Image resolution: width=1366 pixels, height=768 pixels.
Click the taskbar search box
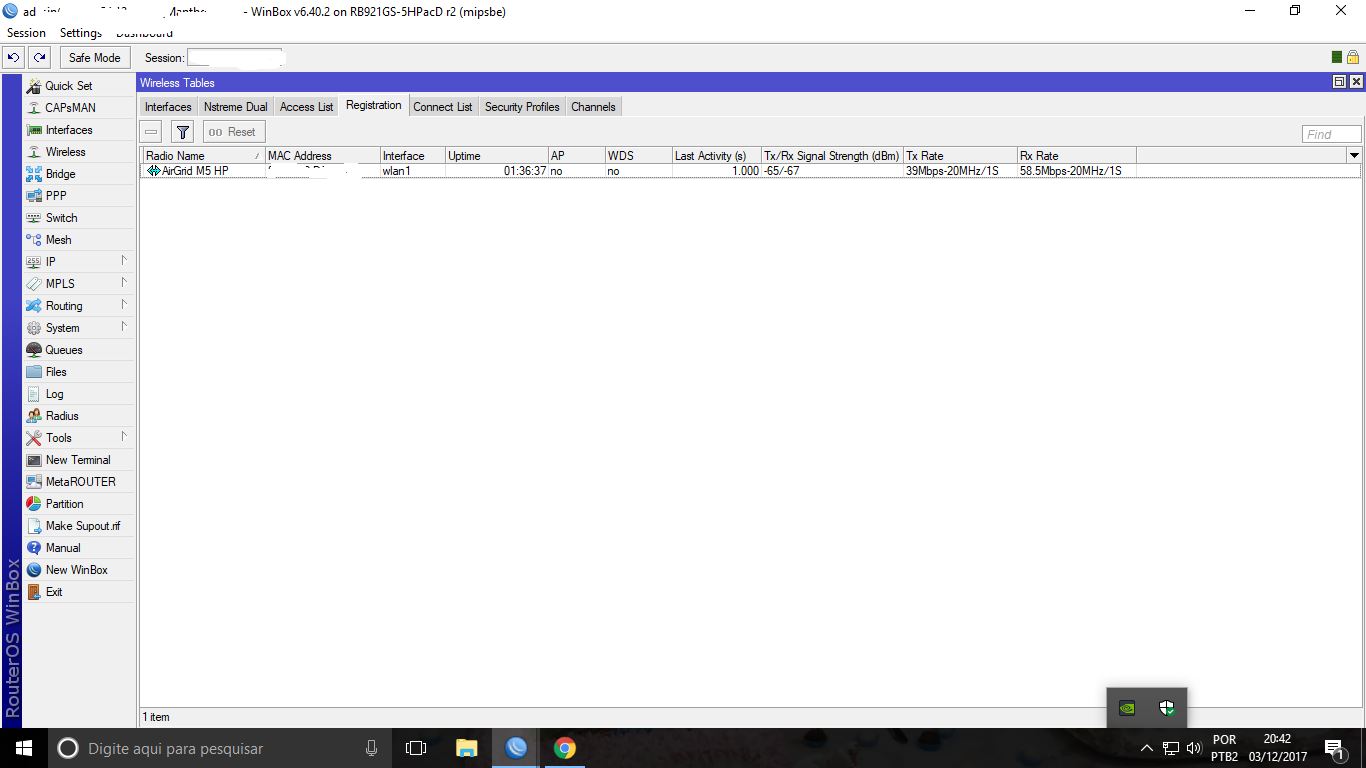click(220, 748)
